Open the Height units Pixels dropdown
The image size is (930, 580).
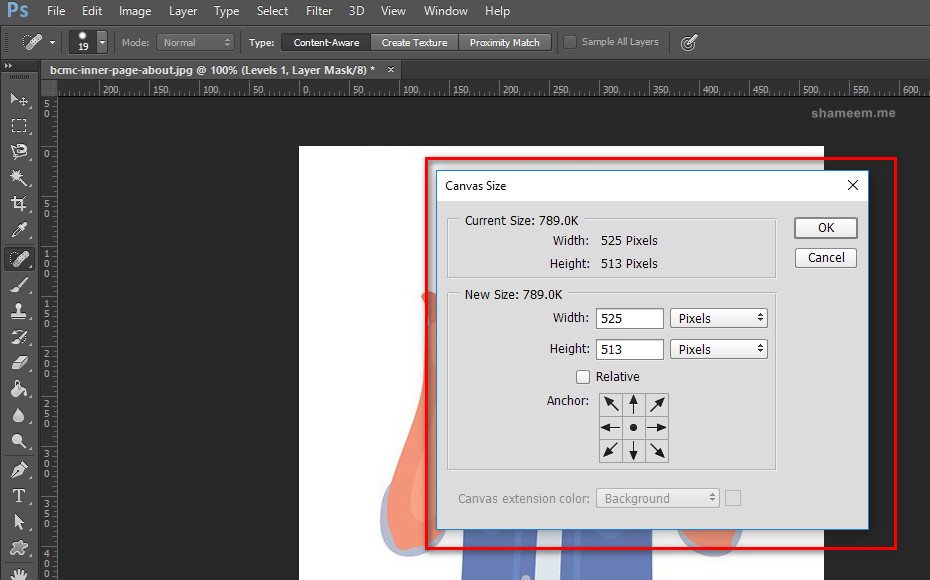click(718, 349)
